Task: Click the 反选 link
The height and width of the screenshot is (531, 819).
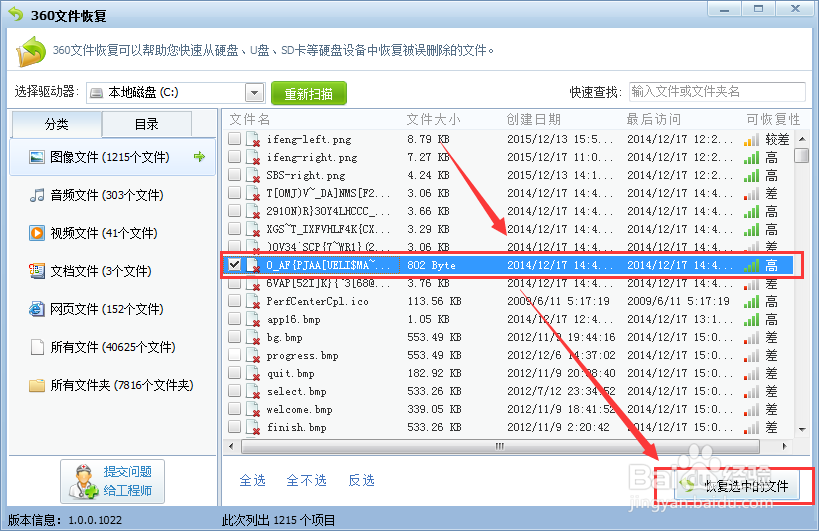Action: coord(361,480)
